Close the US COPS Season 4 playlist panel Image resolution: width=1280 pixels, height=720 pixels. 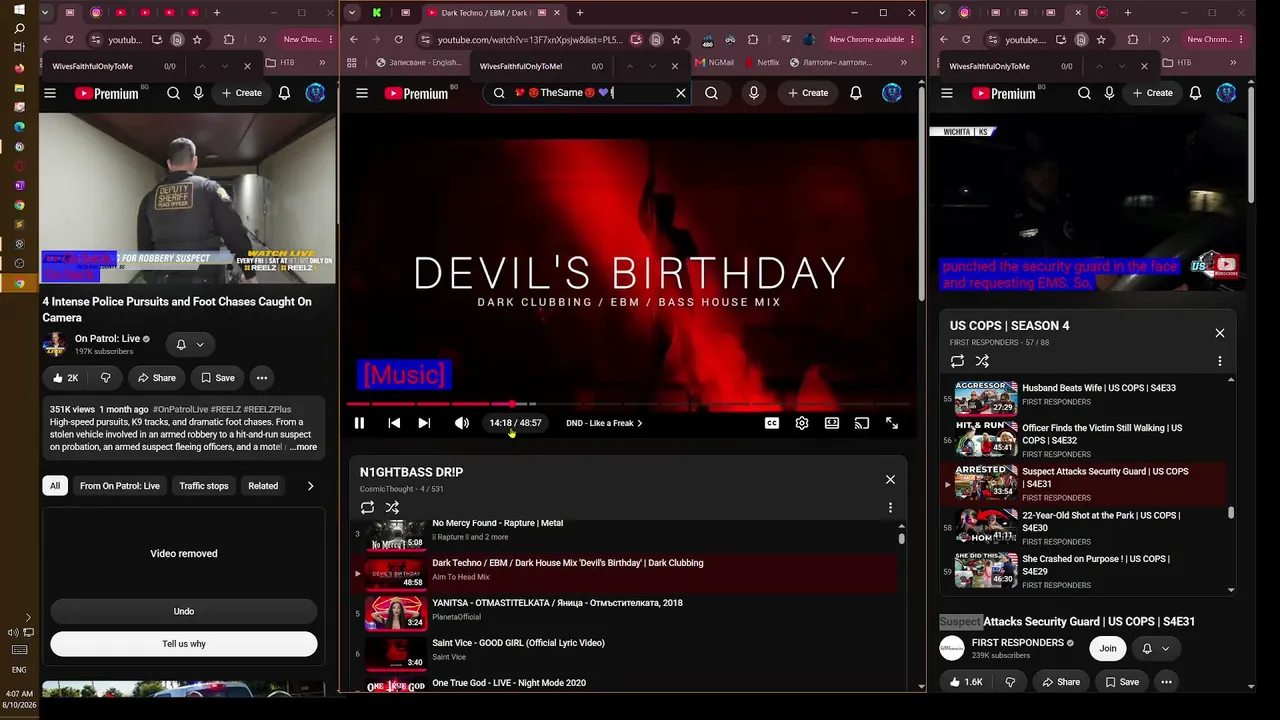tap(1220, 333)
